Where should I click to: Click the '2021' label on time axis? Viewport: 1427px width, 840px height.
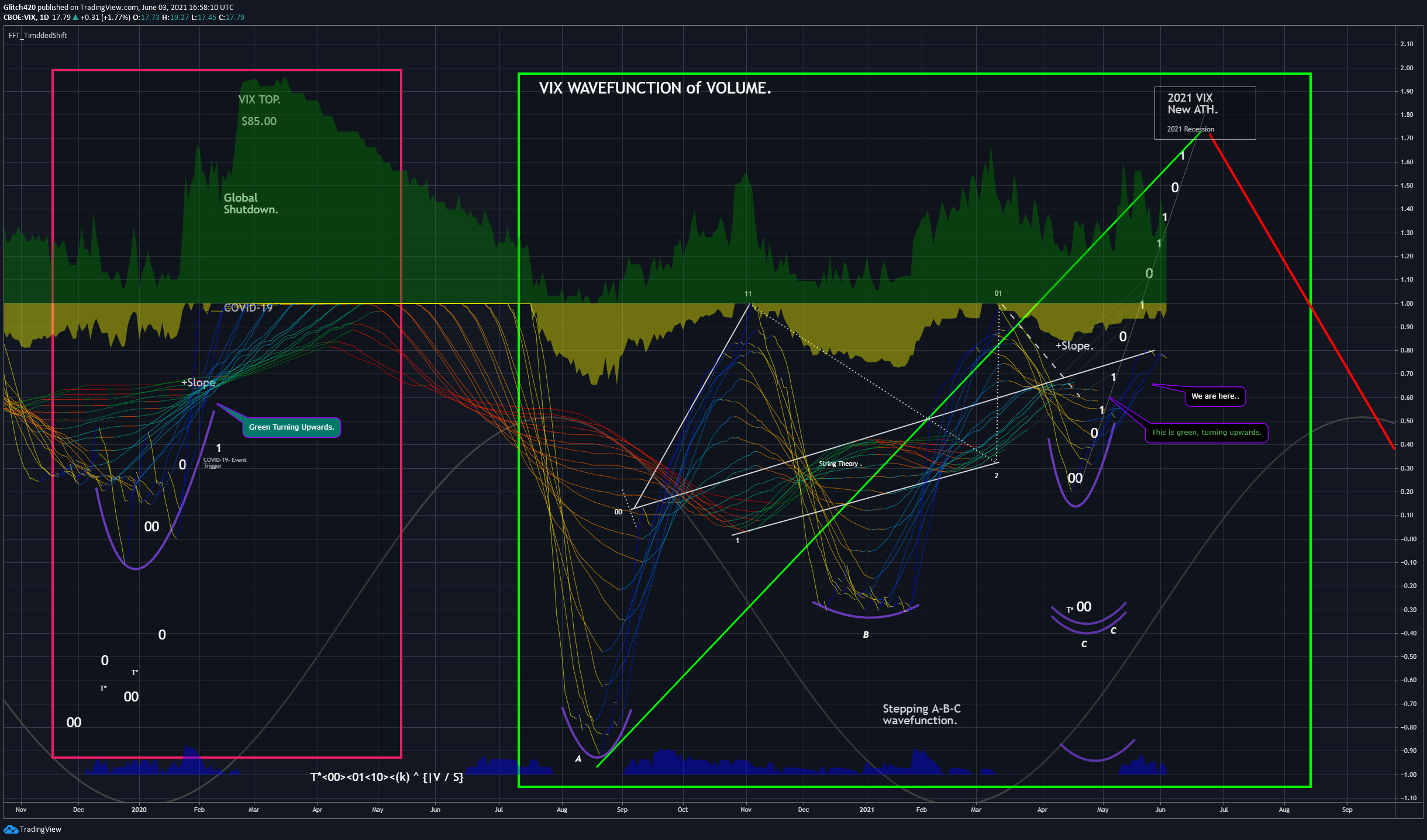tap(867, 810)
